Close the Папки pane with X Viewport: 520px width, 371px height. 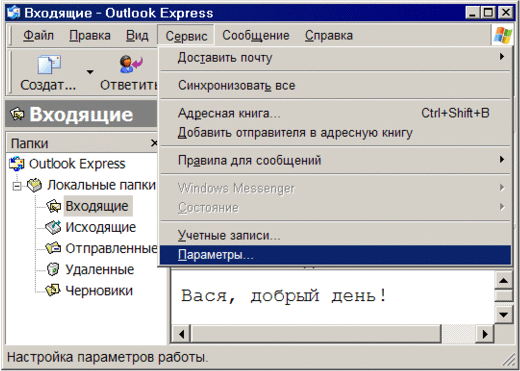click(x=154, y=143)
